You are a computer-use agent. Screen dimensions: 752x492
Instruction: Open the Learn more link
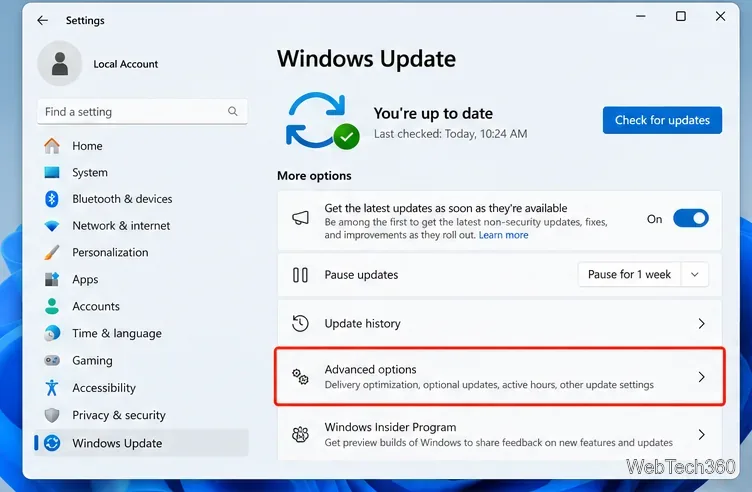click(x=503, y=235)
